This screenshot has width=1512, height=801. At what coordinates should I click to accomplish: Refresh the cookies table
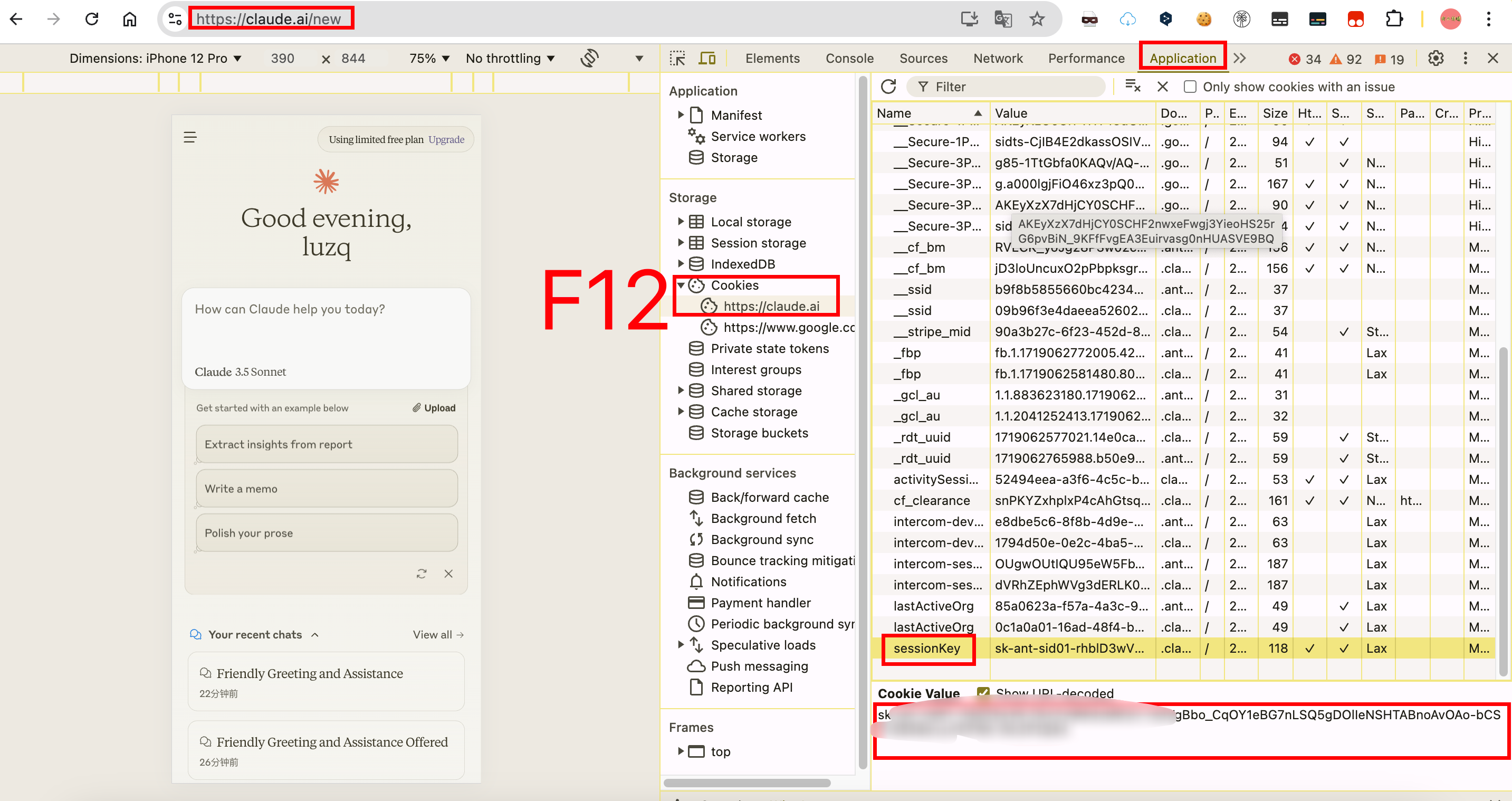coord(888,87)
